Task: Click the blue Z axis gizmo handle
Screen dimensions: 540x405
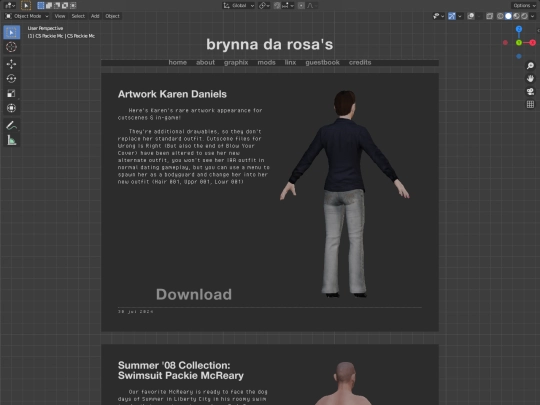Action: (x=519, y=29)
